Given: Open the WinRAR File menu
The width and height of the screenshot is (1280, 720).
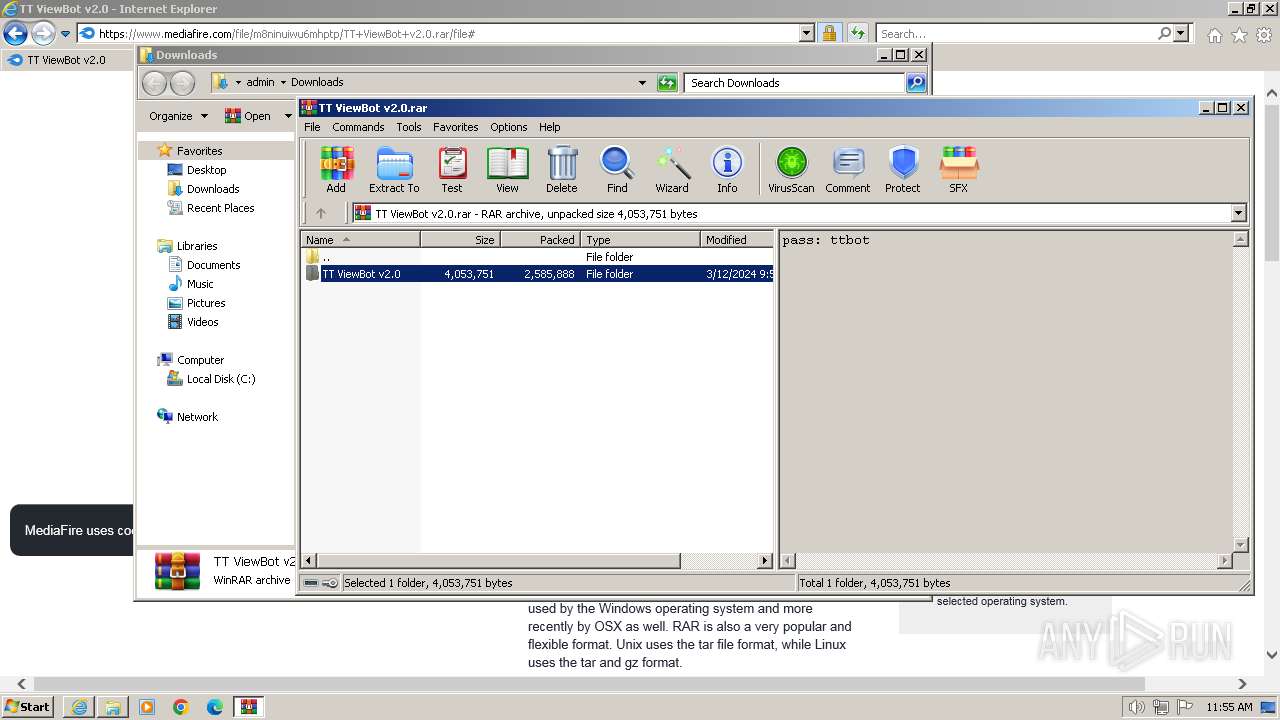Looking at the screenshot, I should [x=312, y=127].
